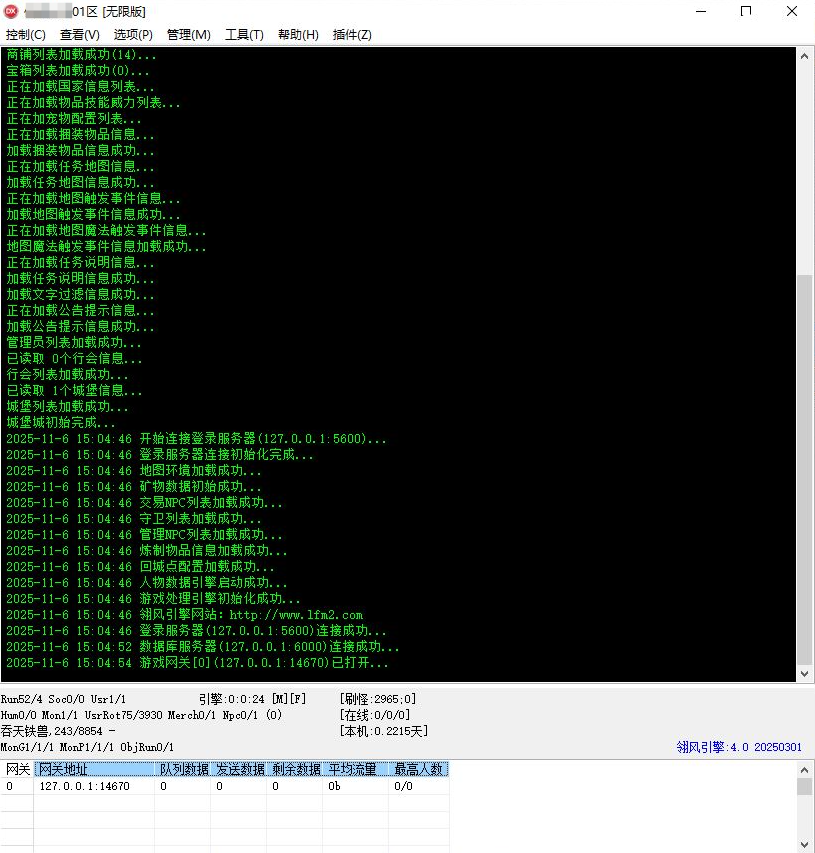Click the 翎风引擎:4.0 20250301 version link
The image size is (815, 853).
tap(738, 747)
